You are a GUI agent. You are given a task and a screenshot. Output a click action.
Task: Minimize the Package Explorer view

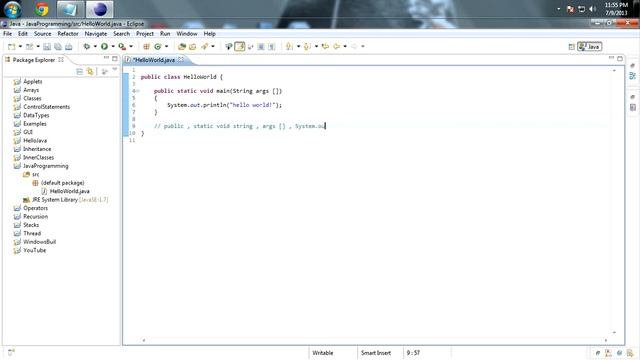[x=107, y=58]
